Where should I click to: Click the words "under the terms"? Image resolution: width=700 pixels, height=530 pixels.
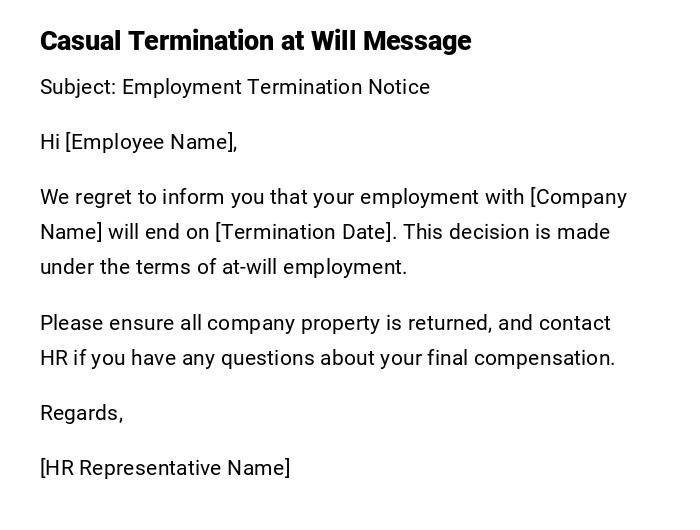coord(103,267)
